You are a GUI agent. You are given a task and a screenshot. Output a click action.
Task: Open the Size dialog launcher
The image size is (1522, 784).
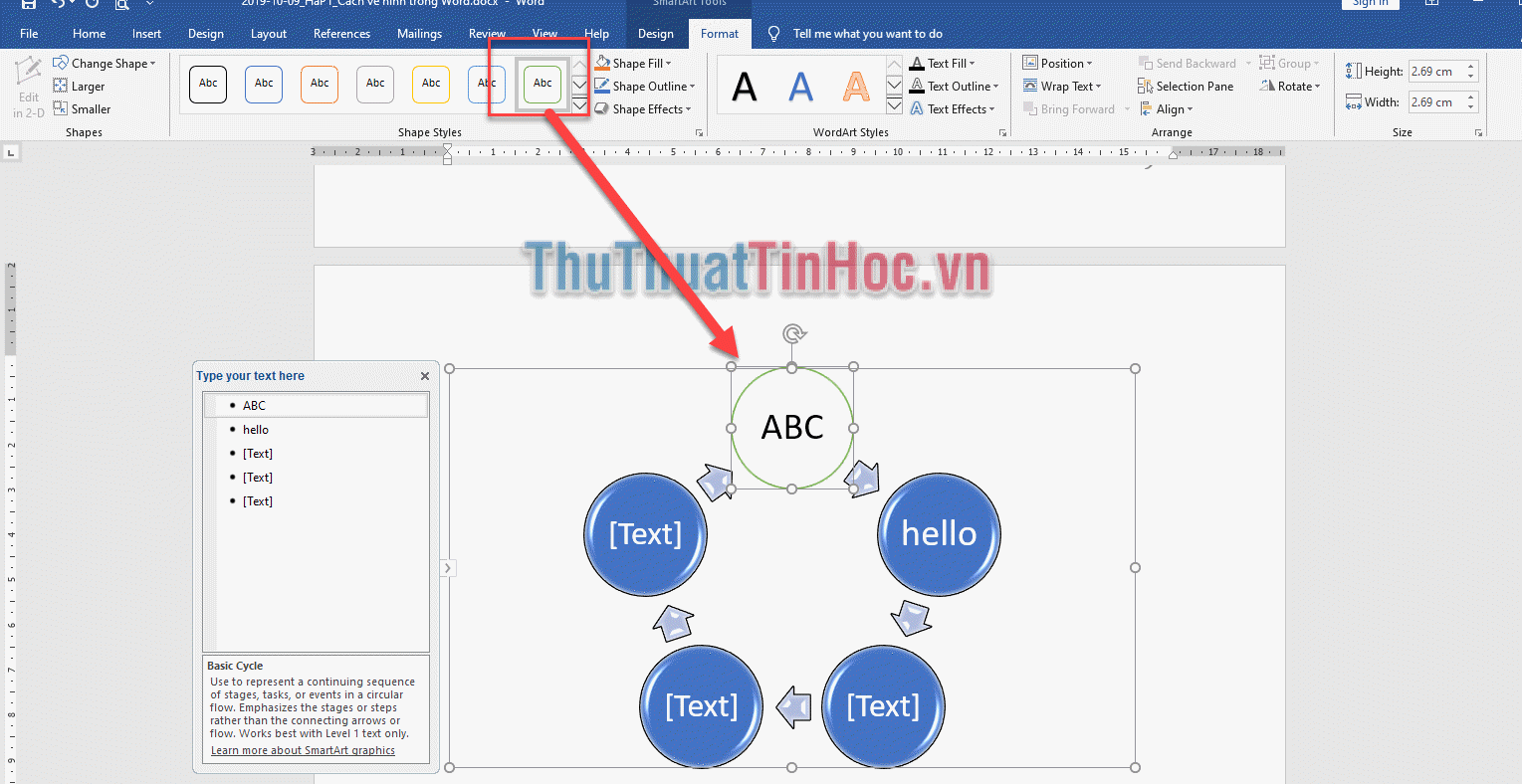coord(1478,132)
